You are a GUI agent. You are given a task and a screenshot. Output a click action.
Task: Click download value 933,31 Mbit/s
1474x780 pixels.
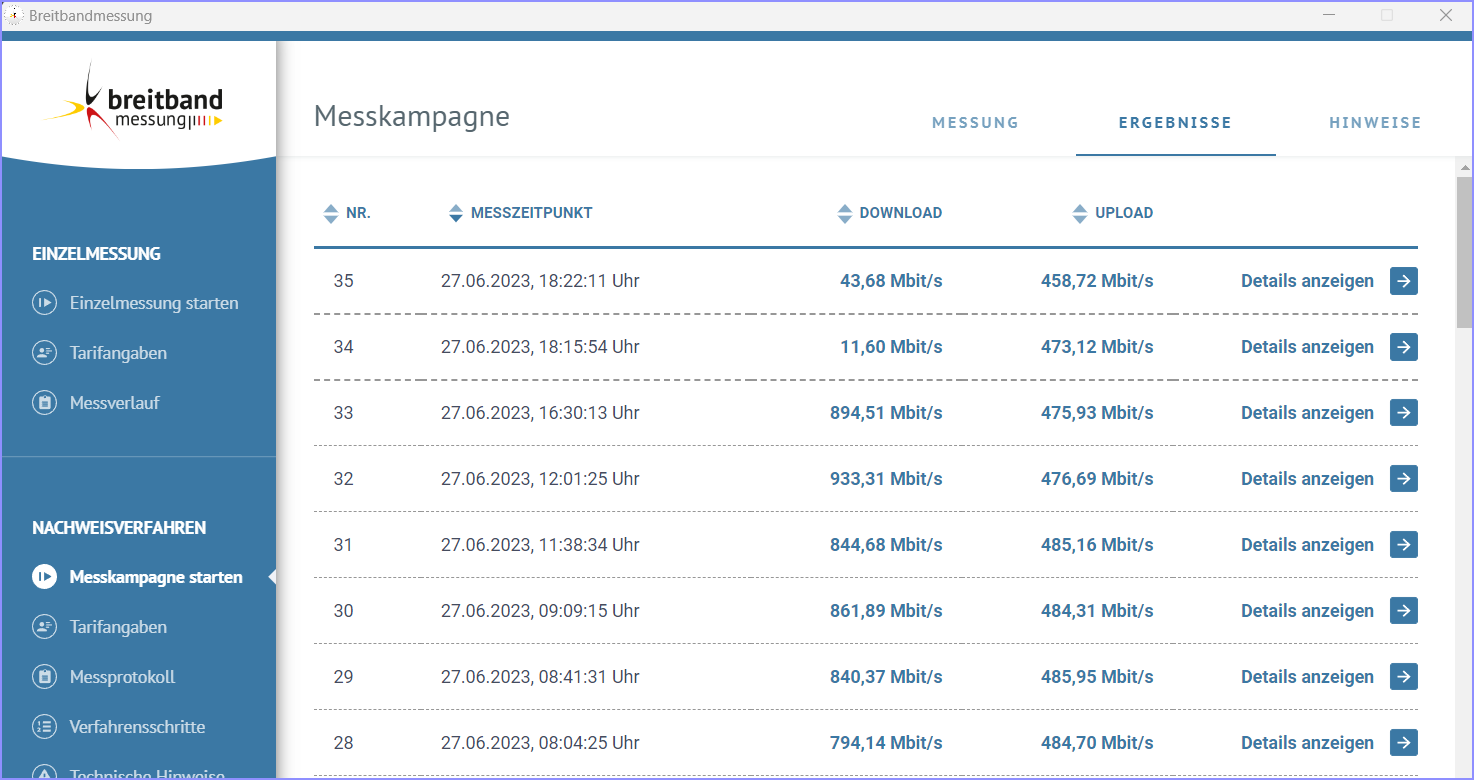click(x=886, y=479)
